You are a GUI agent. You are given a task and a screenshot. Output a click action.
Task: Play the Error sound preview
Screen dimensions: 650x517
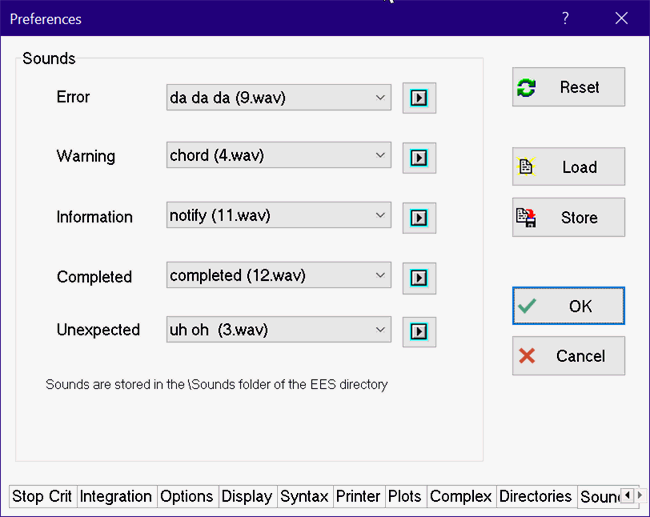(x=419, y=98)
